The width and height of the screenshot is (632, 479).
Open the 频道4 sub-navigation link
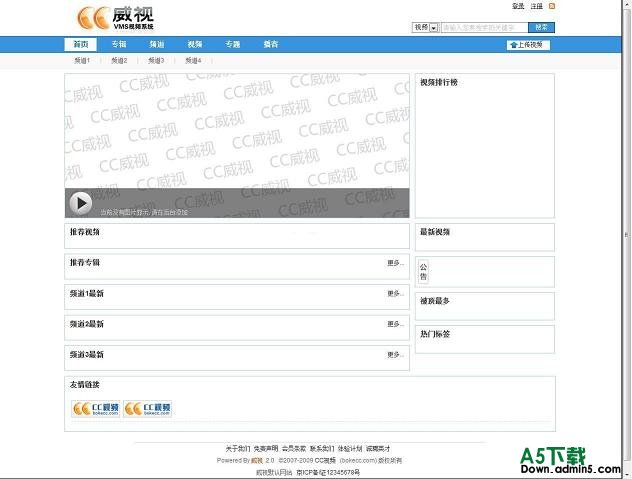coord(193,60)
